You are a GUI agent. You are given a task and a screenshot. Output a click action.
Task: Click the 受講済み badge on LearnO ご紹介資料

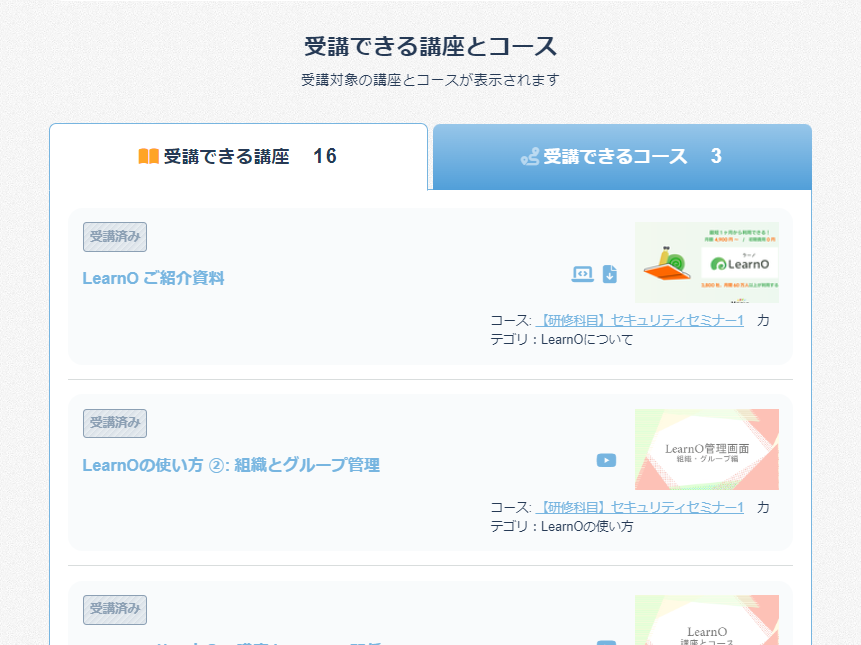(x=115, y=237)
